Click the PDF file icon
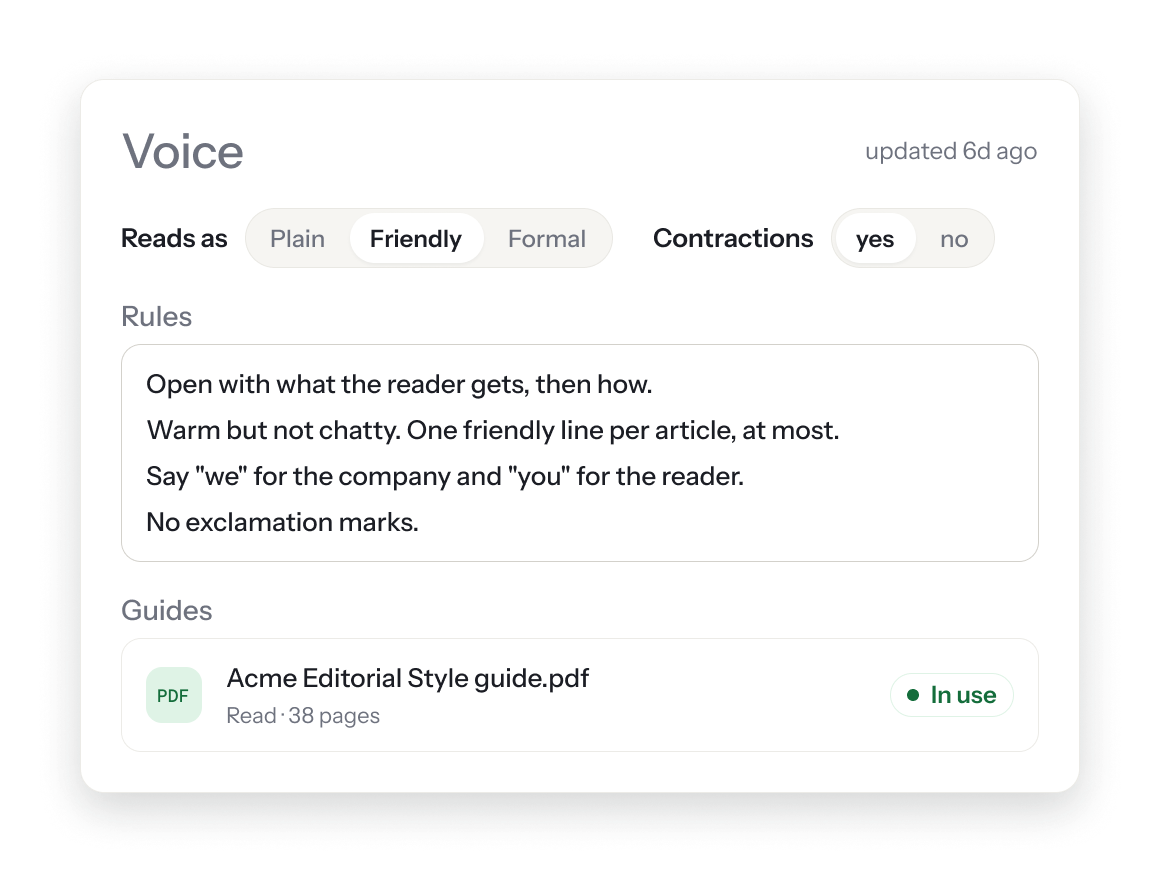This screenshot has height=880, width=1160. click(174, 695)
